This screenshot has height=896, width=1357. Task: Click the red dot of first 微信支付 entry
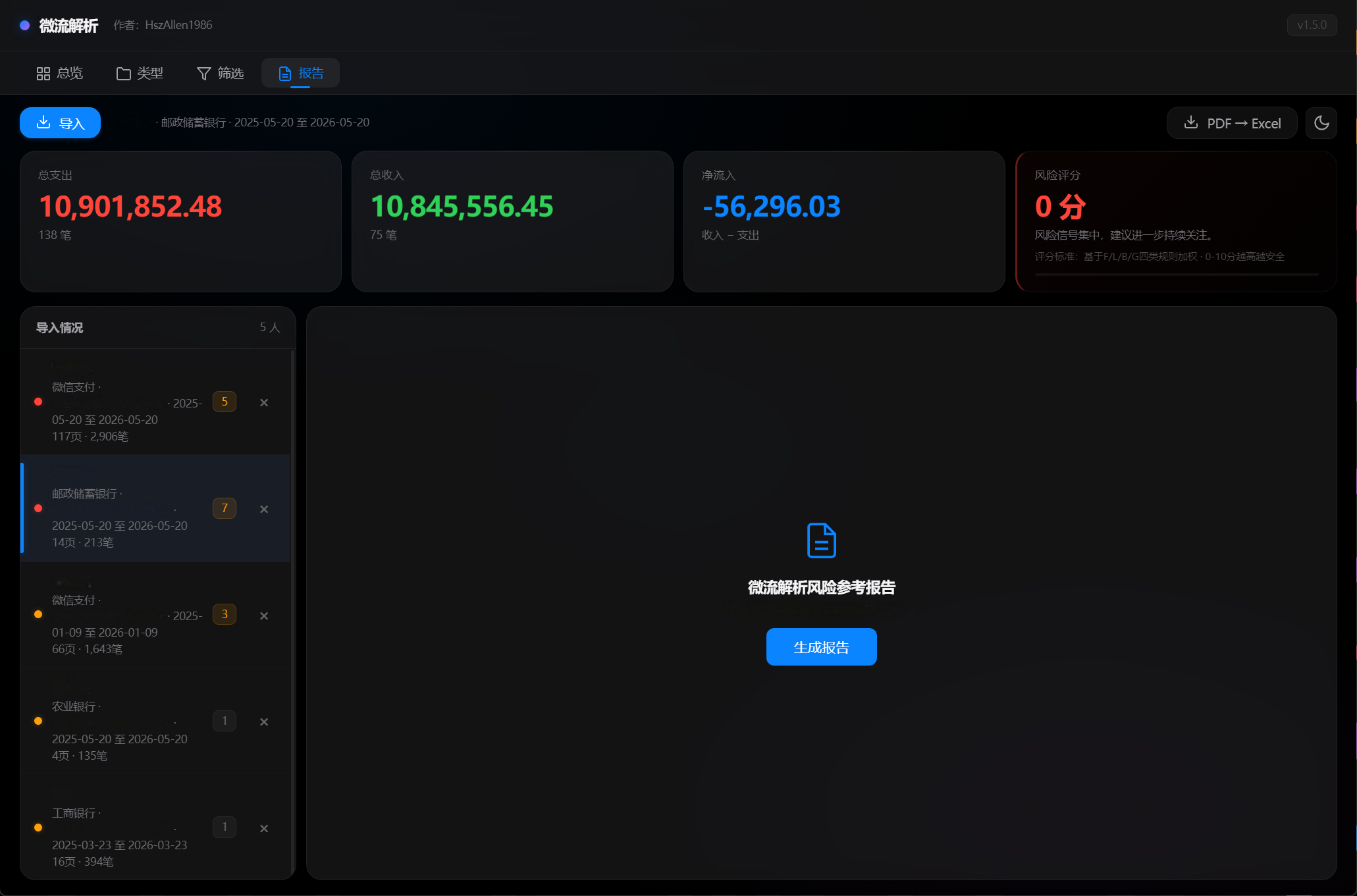(38, 402)
